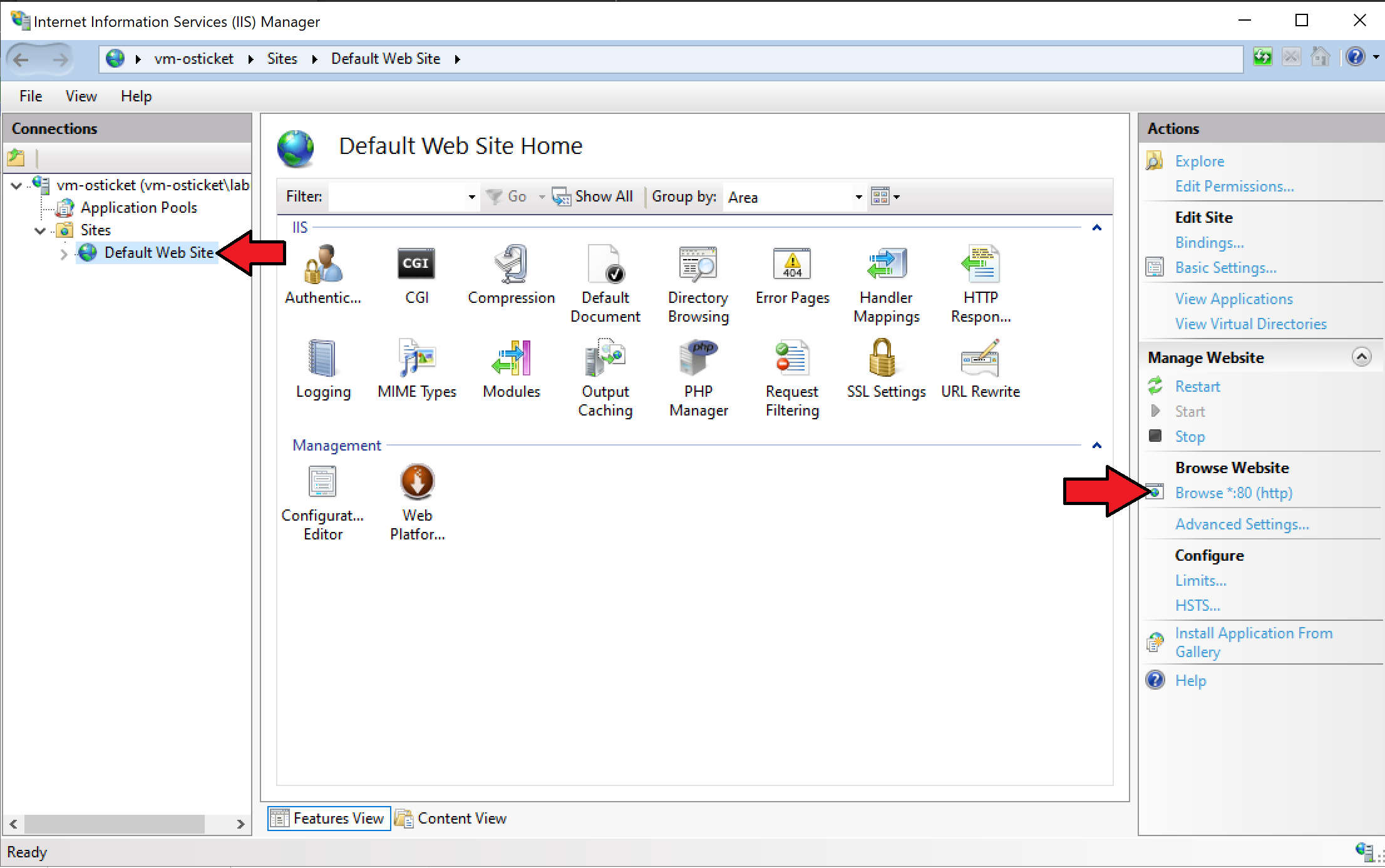Open the Group by Area dropdown
Image resolution: width=1385 pixels, height=868 pixels.
[858, 197]
